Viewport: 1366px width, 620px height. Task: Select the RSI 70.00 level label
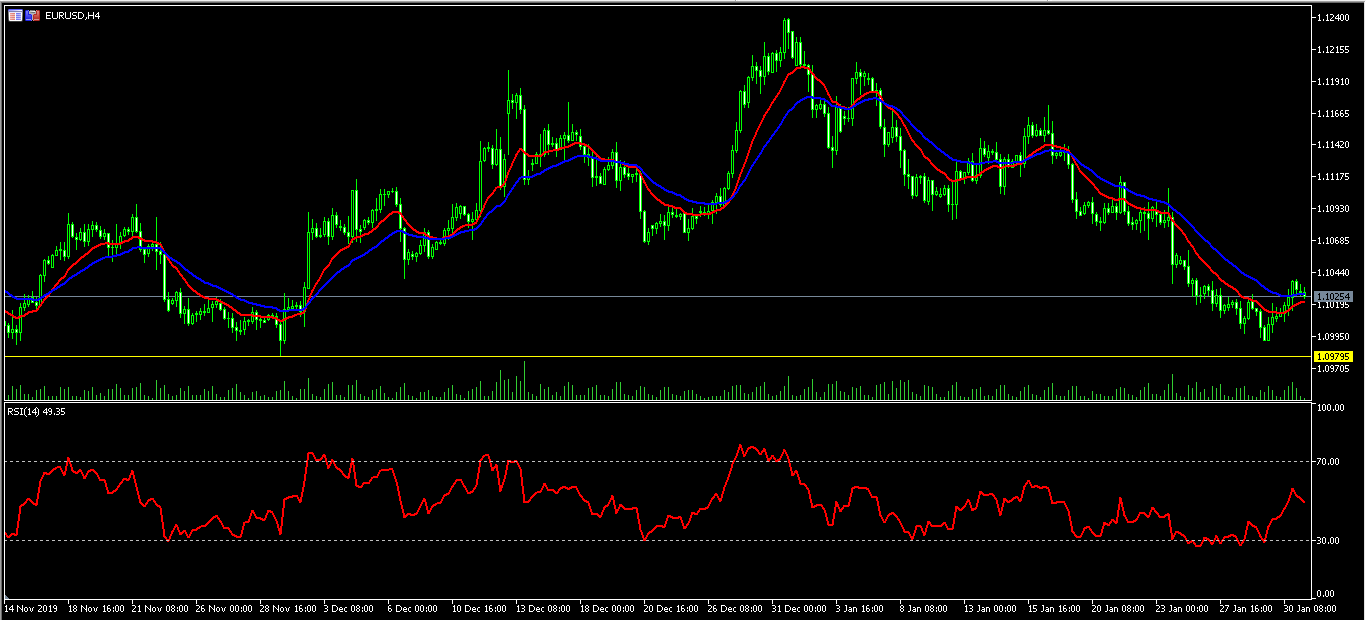pos(1329,461)
